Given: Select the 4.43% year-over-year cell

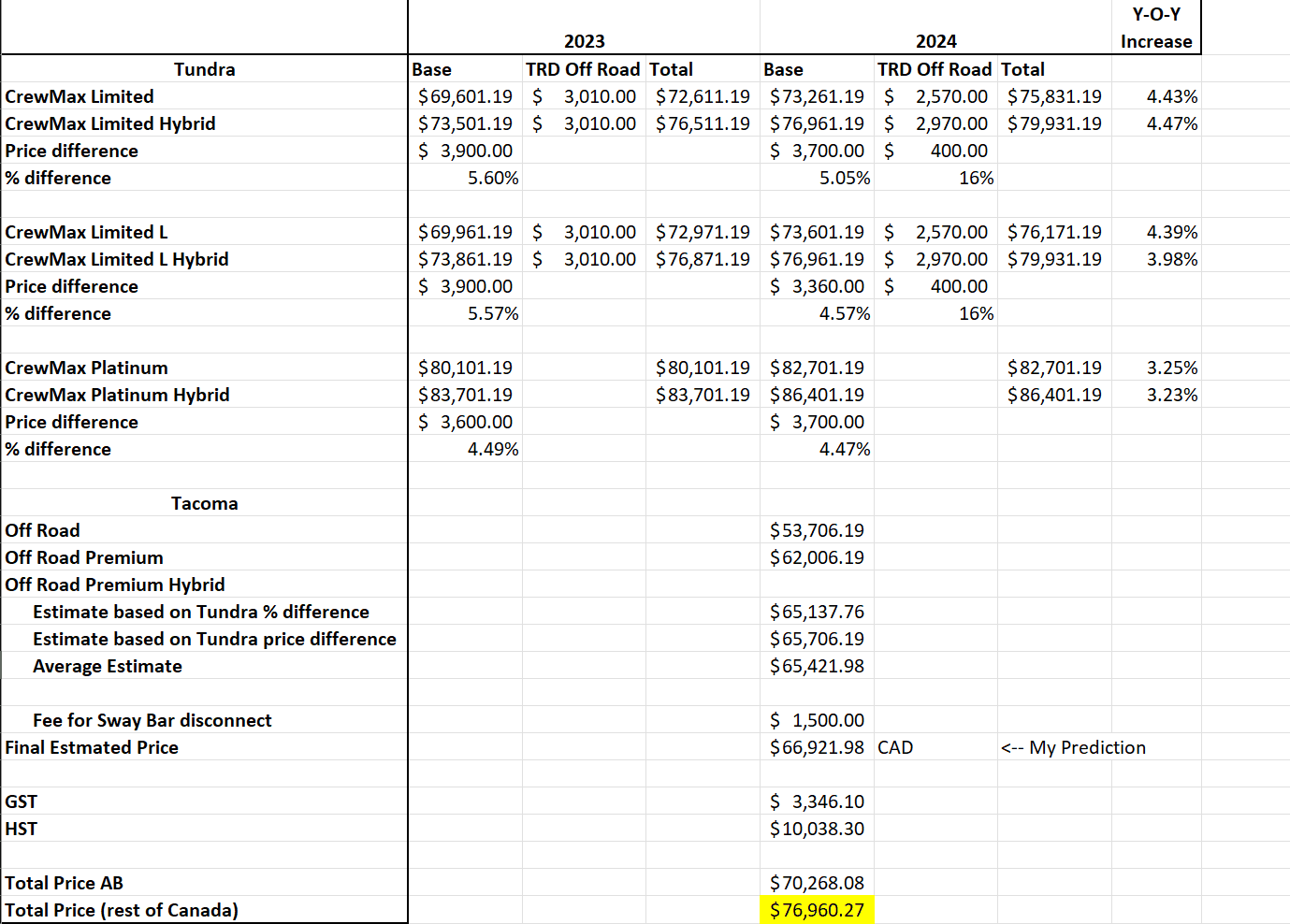Looking at the screenshot, I should (x=1171, y=96).
